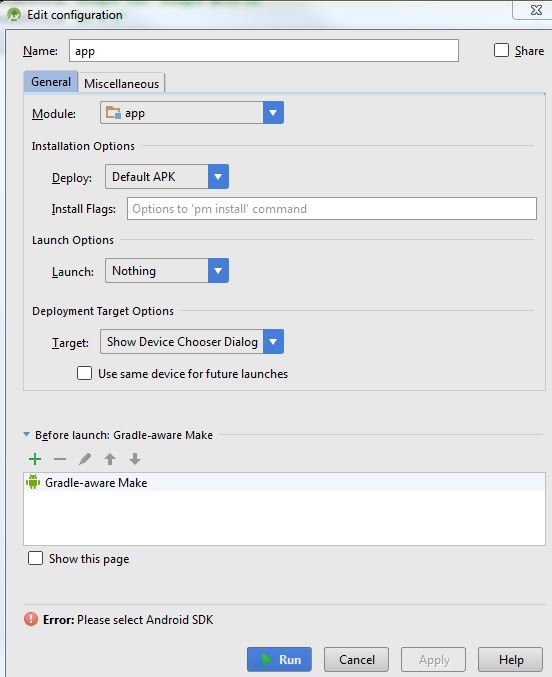Switch to the Miscellaneous tab
The image size is (552, 677).
(x=121, y=83)
